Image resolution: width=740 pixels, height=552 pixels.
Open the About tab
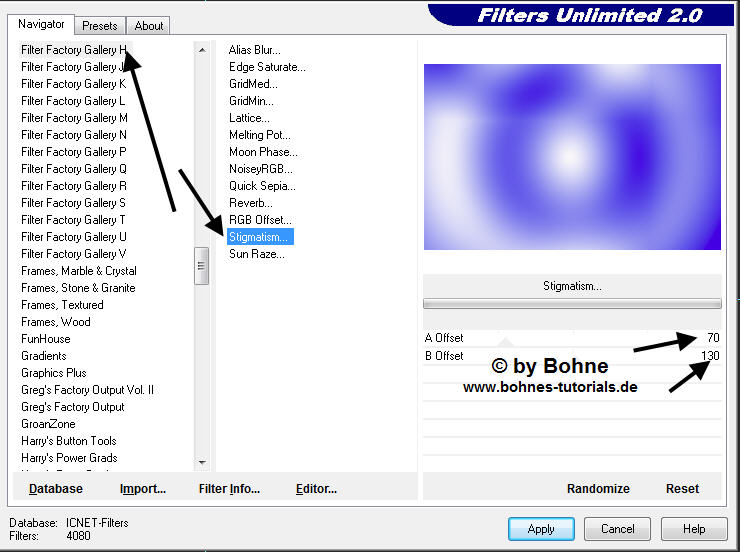pos(149,26)
